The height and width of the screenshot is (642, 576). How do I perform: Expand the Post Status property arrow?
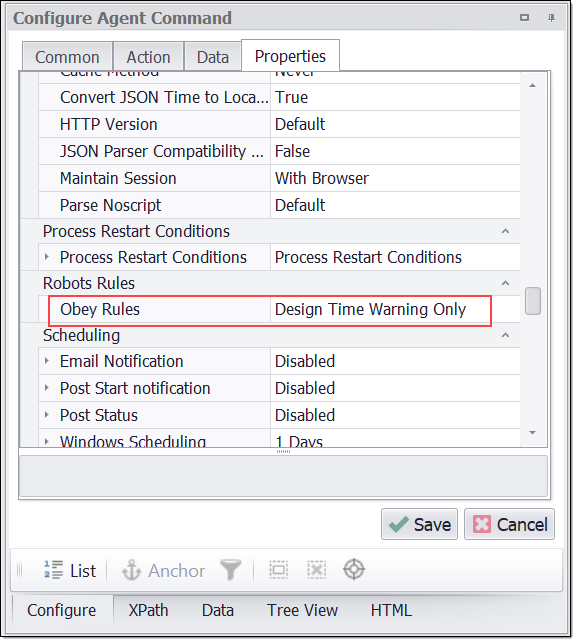pyautogui.click(x=46, y=415)
